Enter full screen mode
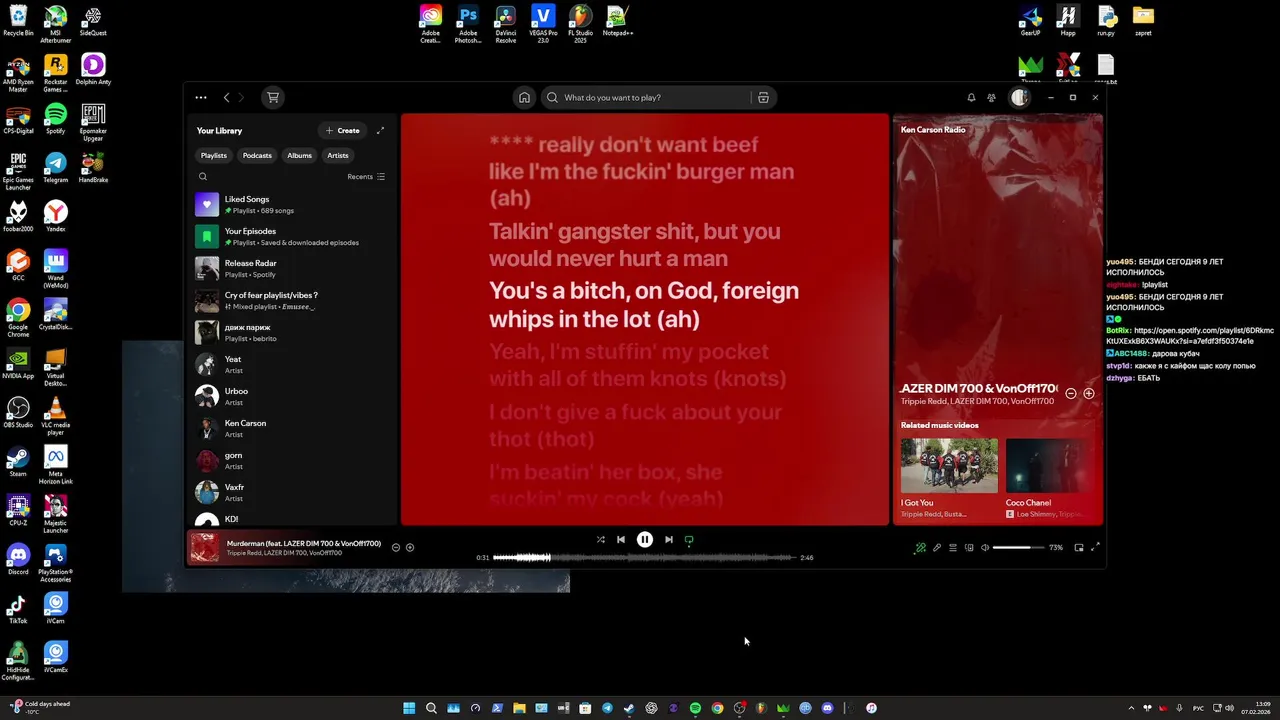 [1095, 548]
